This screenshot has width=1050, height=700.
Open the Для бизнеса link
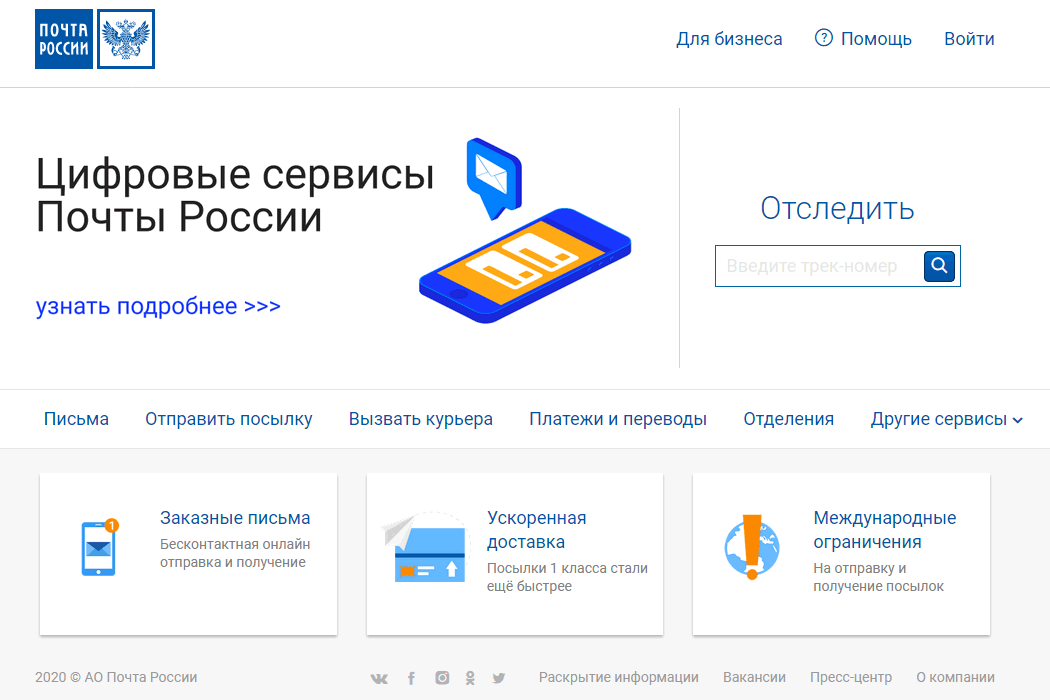[x=729, y=39]
